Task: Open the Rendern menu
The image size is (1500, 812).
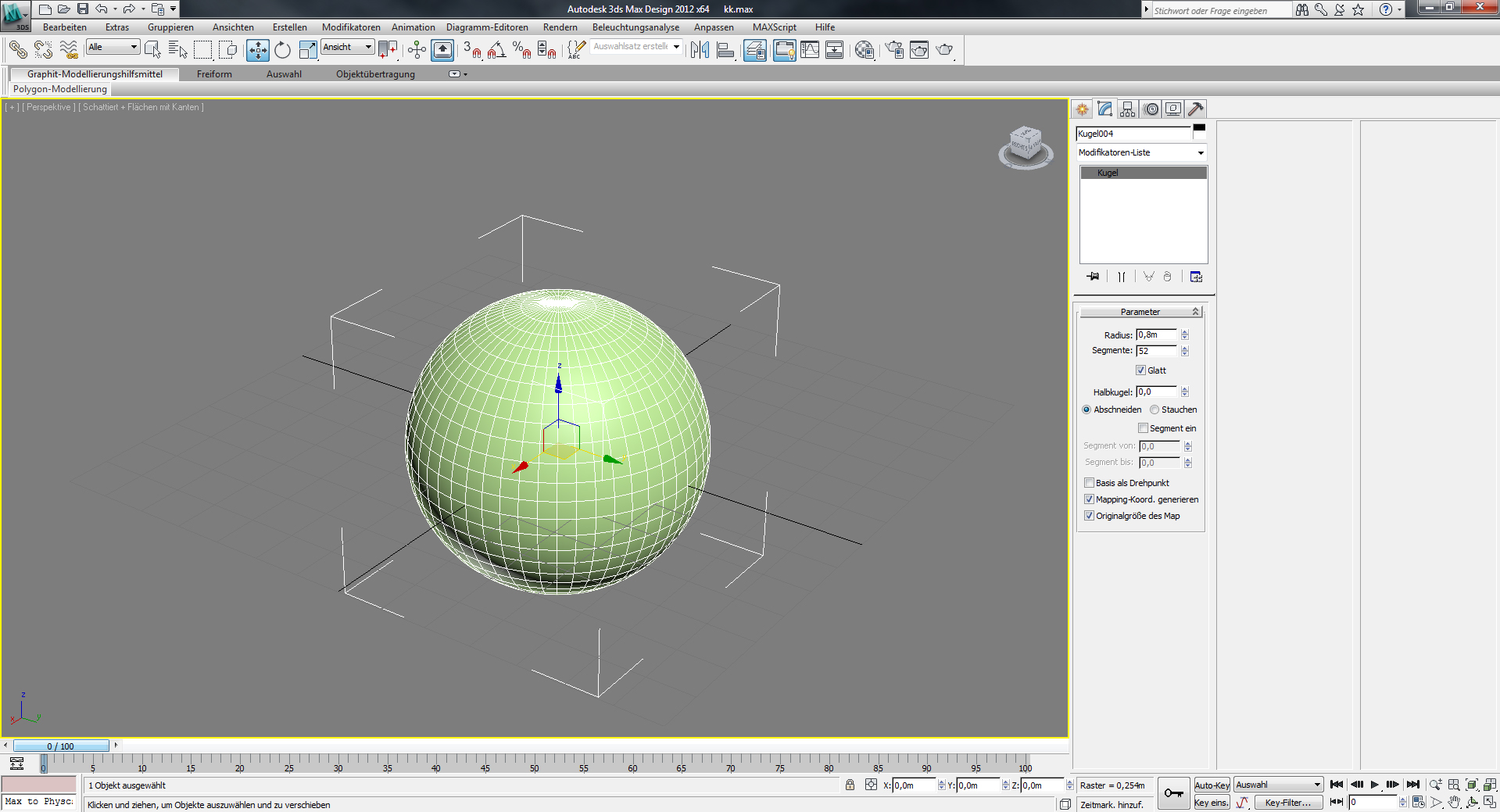Action: [x=560, y=27]
